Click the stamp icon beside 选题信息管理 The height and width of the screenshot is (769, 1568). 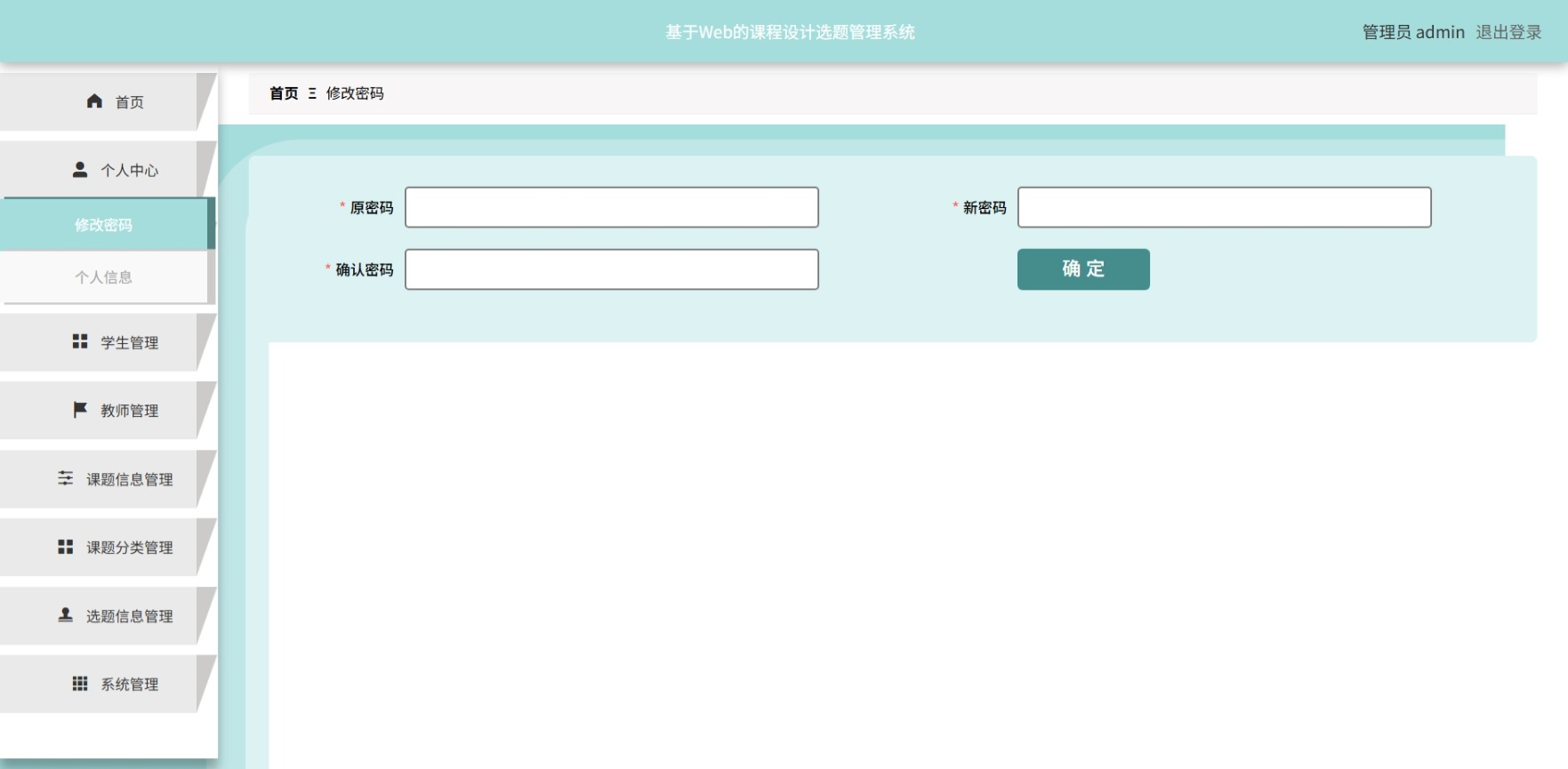(x=66, y=615)
